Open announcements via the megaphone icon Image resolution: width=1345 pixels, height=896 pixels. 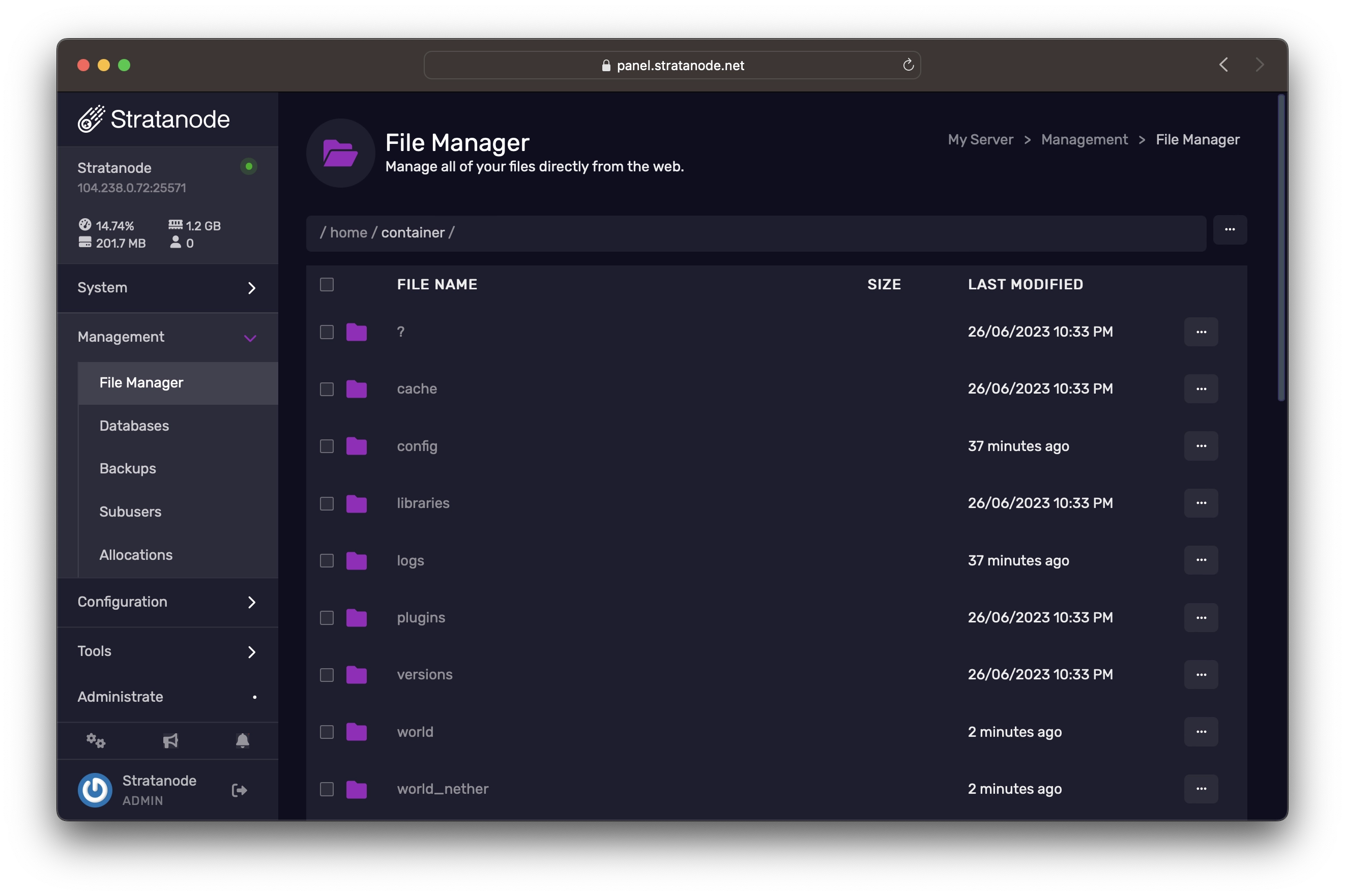click(170, 740)
